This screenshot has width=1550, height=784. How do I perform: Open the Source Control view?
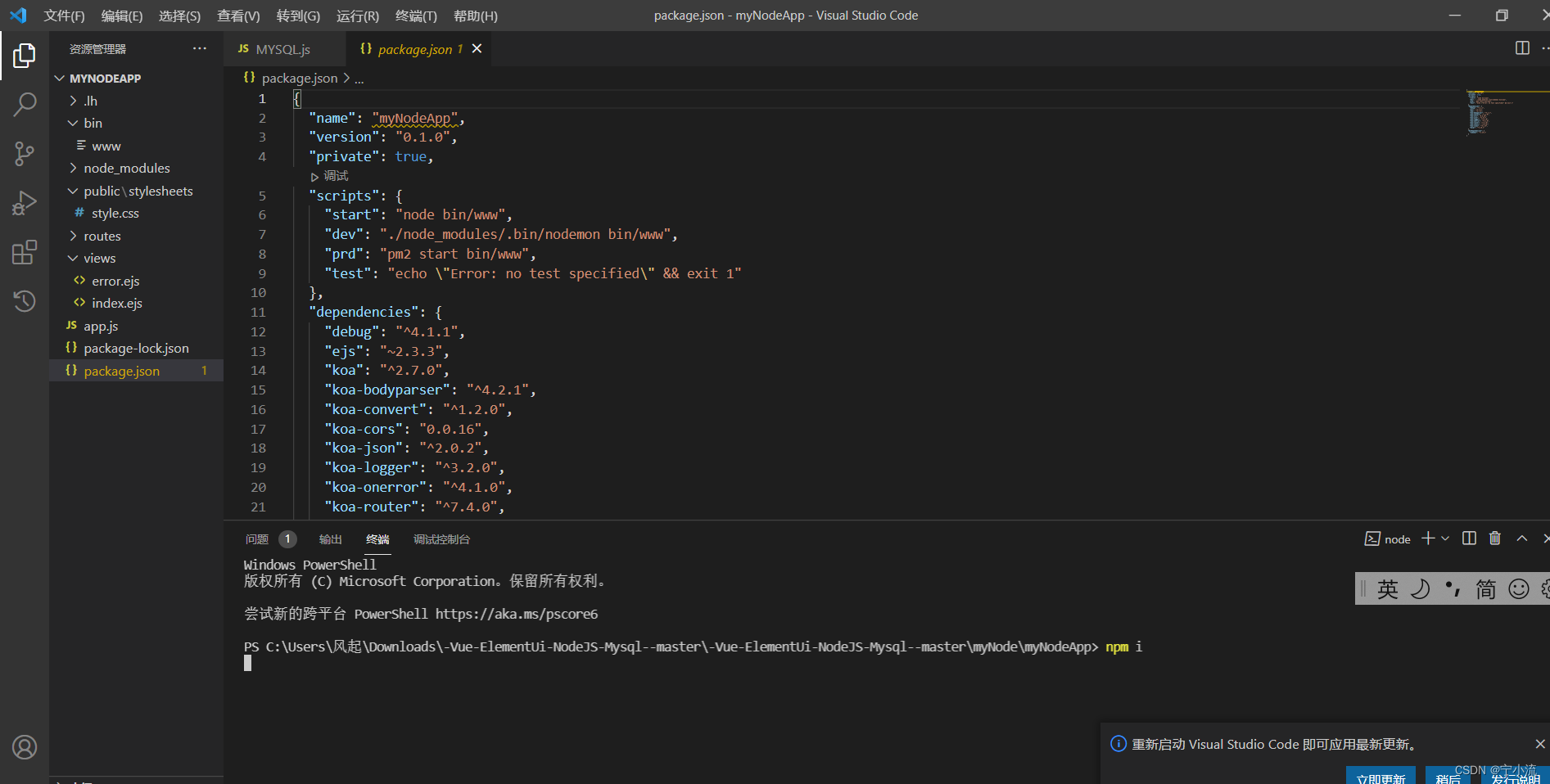click(25, 153)
